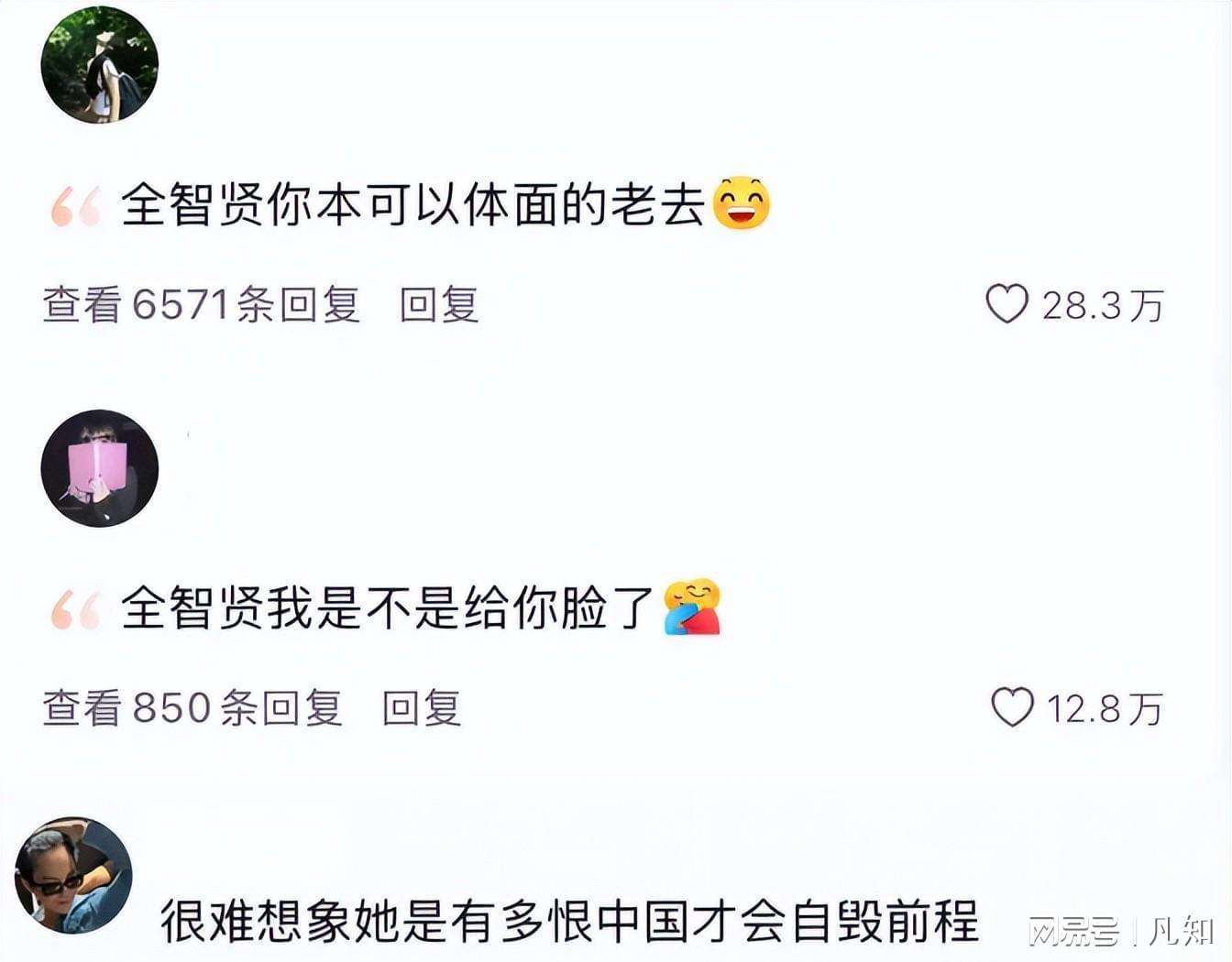Image resolution: width=1232 pixels, height=962 pixels.
Task: Select the comment 很难想象她是有多恨中国才会自毁前程
Action: tap(570, 922)
